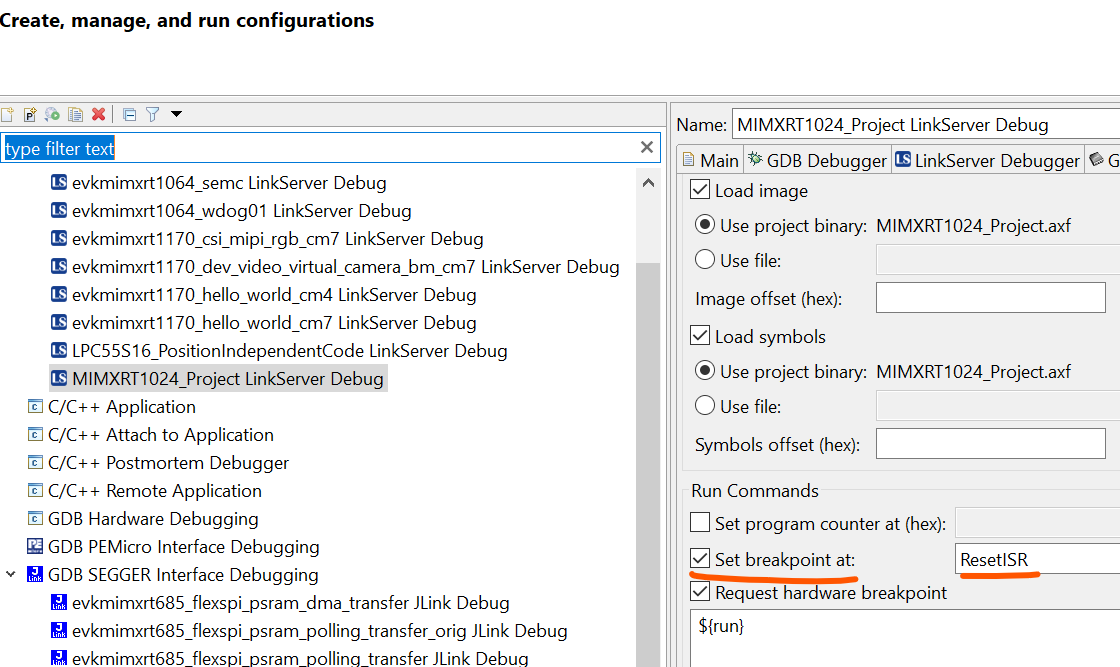
Task: Create a new launch configuration
Action: click(x=8, y=114)
